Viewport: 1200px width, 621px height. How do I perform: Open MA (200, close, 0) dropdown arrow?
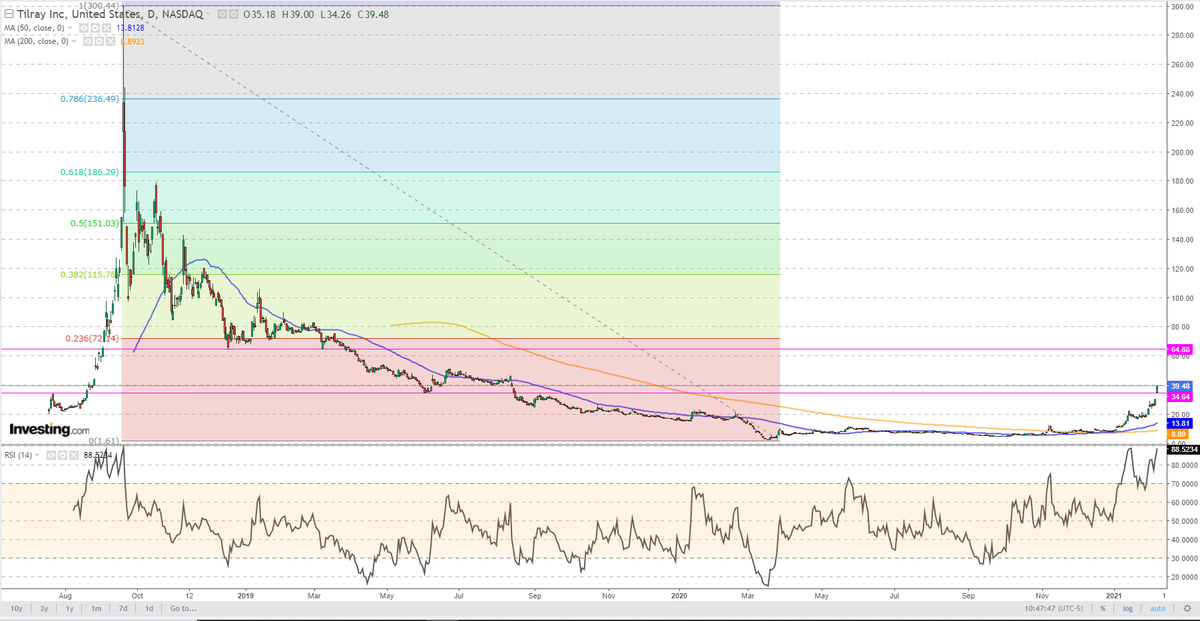74,41
